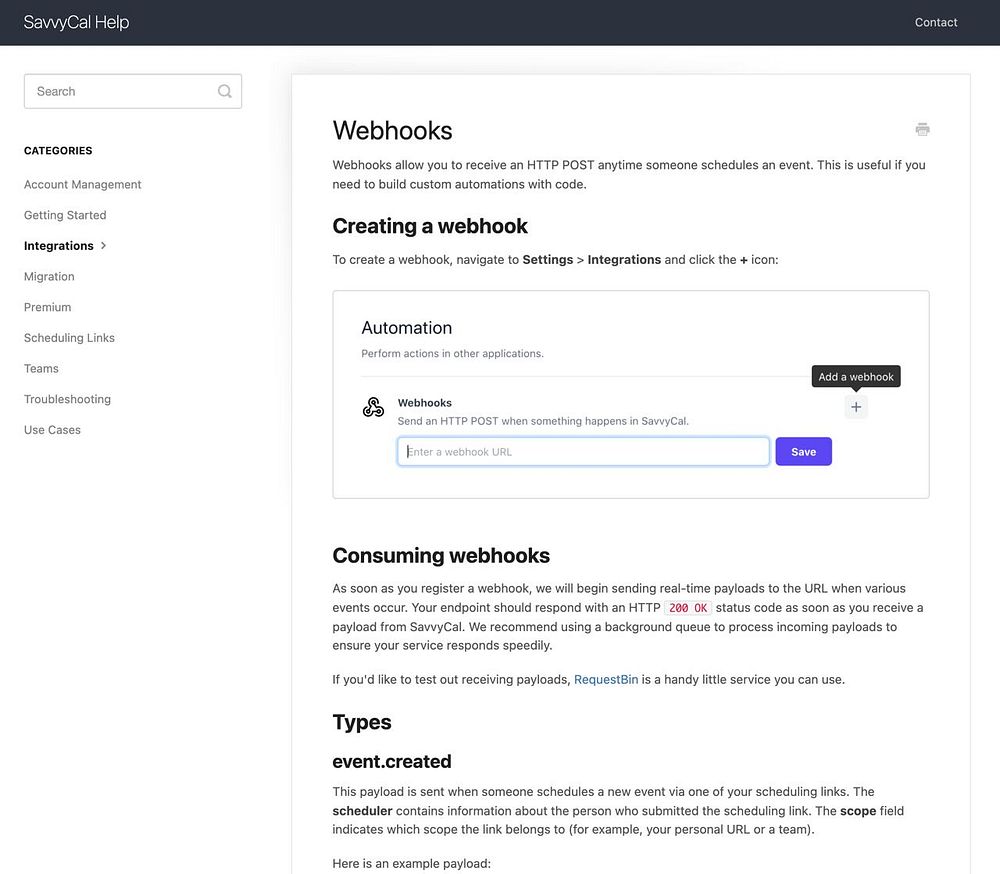The image size is (1000, 874).
Task: Click the 200 OK code snippet
Action: [x=688, y=608]
